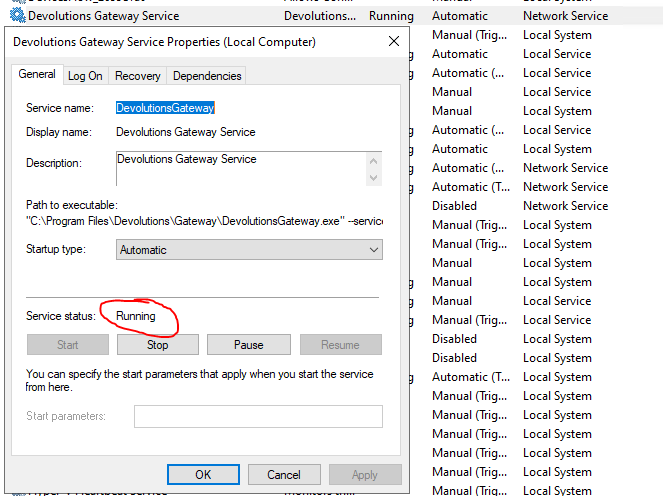Confirm the dialog with OK
This screenshot has height=496, width=663.
[x=203, y=474]
